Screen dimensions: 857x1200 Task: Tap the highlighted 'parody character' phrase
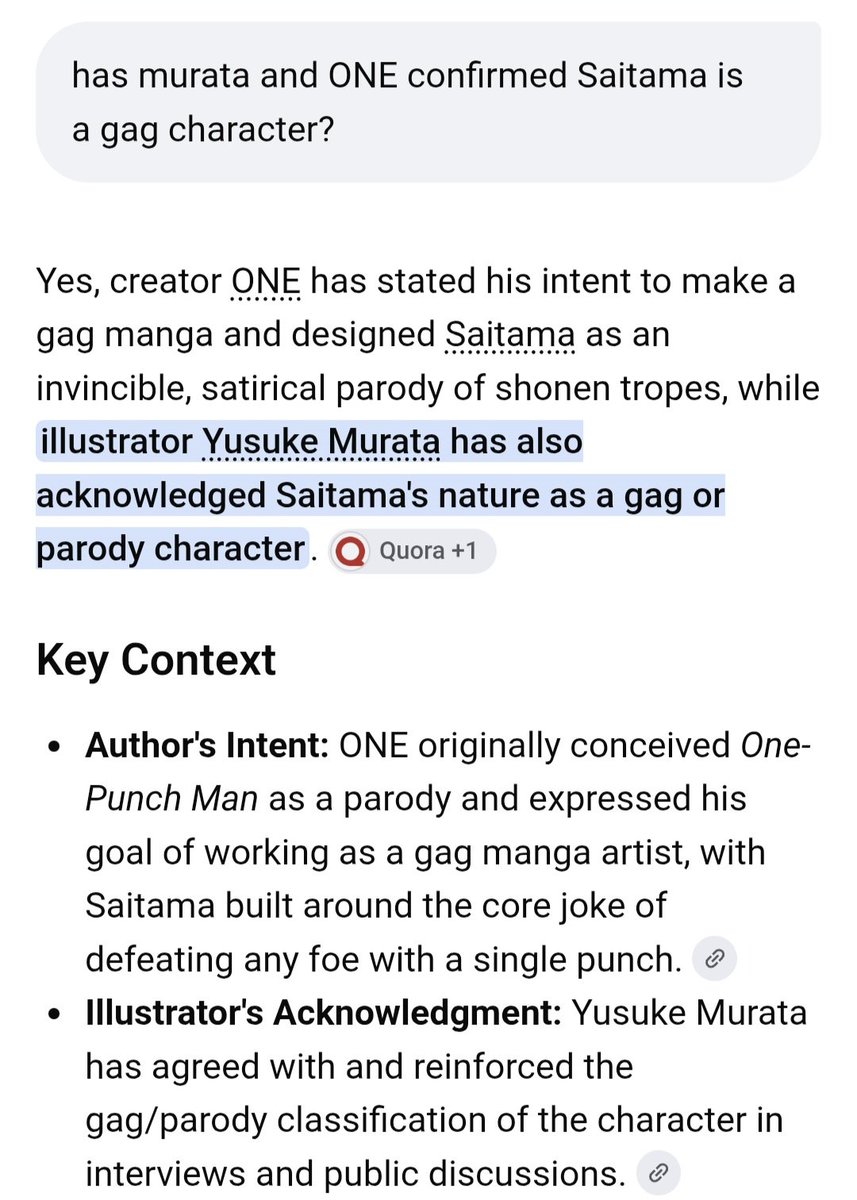tap(170, 549)
